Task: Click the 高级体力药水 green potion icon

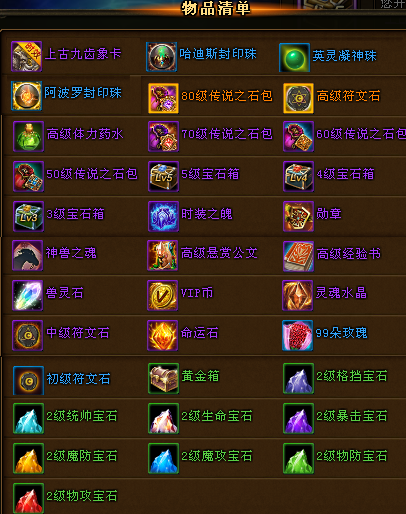Action: pyautogui.click(x=28, y=136)
